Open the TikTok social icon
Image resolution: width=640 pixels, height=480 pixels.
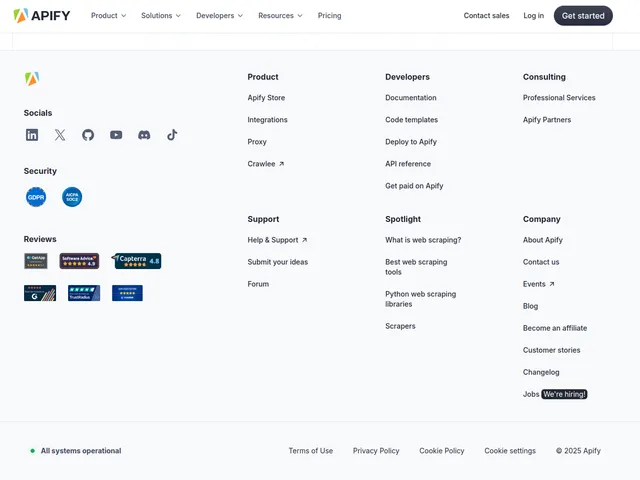click(x=172, y=135)
